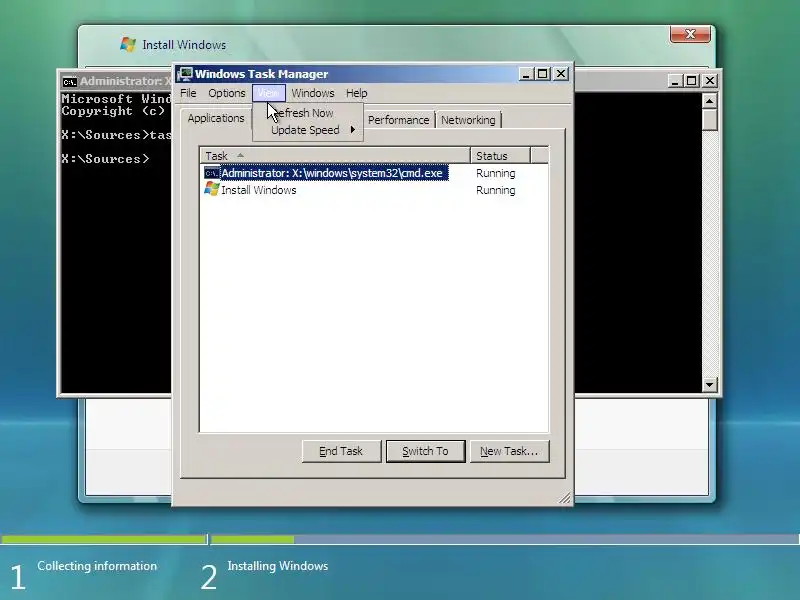Click Running status of Install Windows
This screenshot has width=800, height=600.
tap(495, 190)
